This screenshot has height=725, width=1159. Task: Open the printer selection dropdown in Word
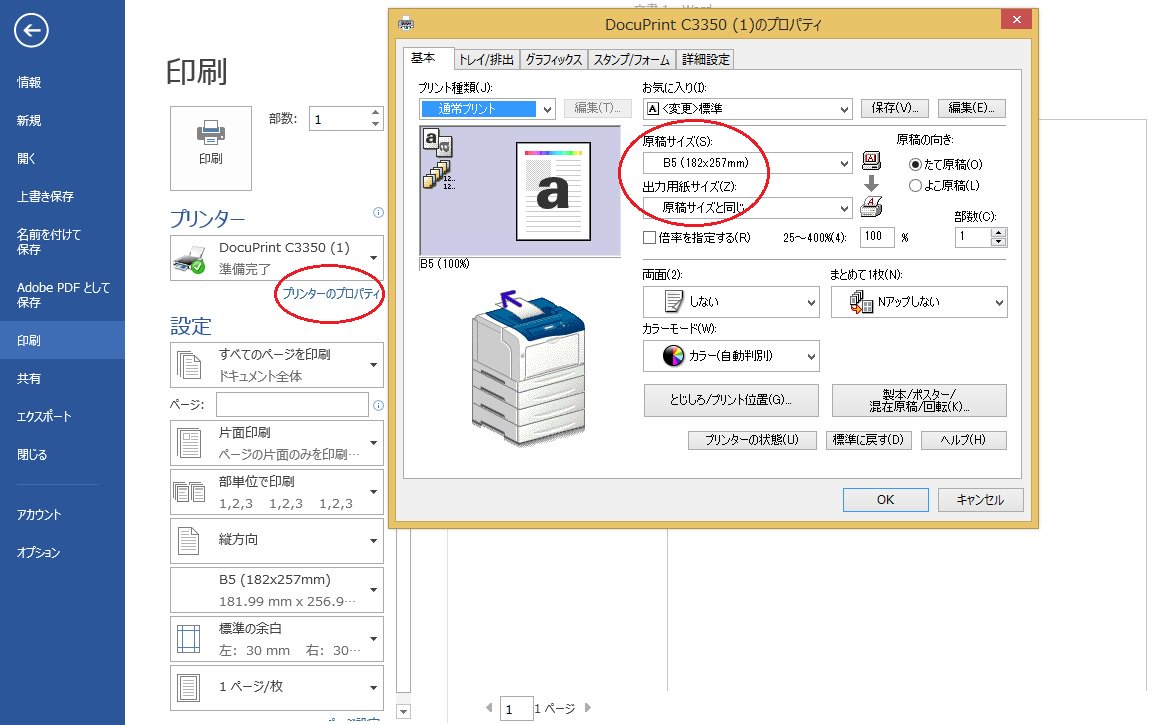pos(277,258)
